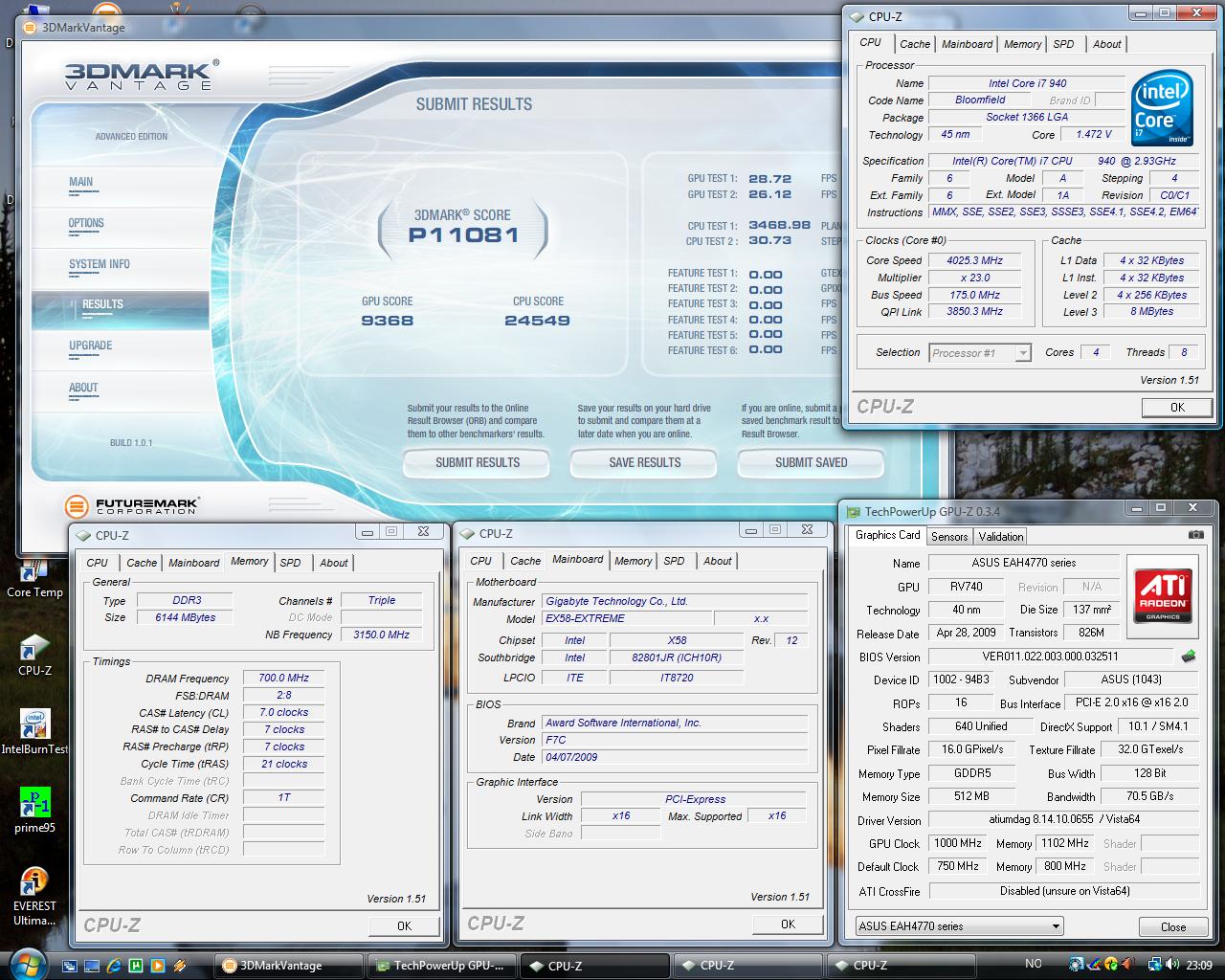Click the 3DMark Vantage logo
This screenshot has width=1225, height=980.
(x=142, y=74)
